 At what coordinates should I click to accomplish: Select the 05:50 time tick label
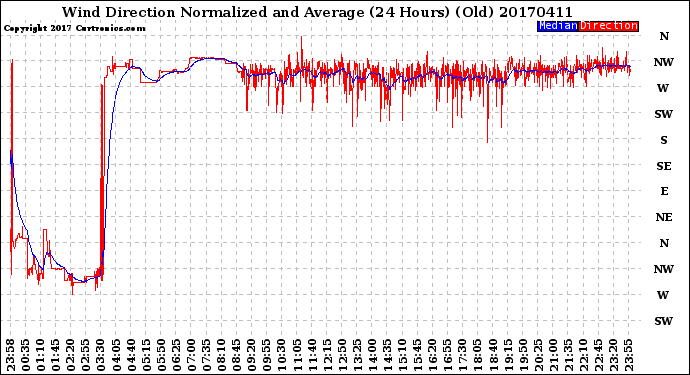pos(161,355)
